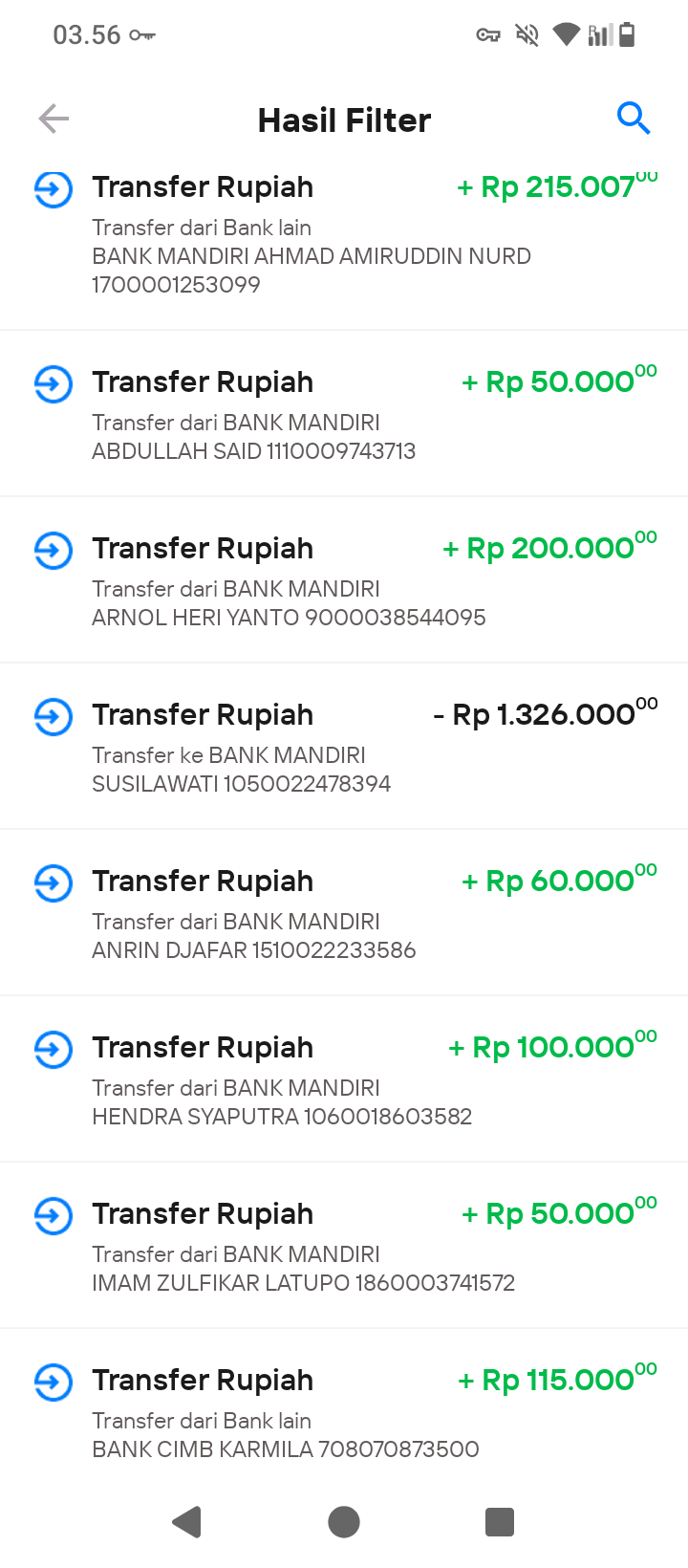Tap Android home circle button

click(x=344, y=1521)
